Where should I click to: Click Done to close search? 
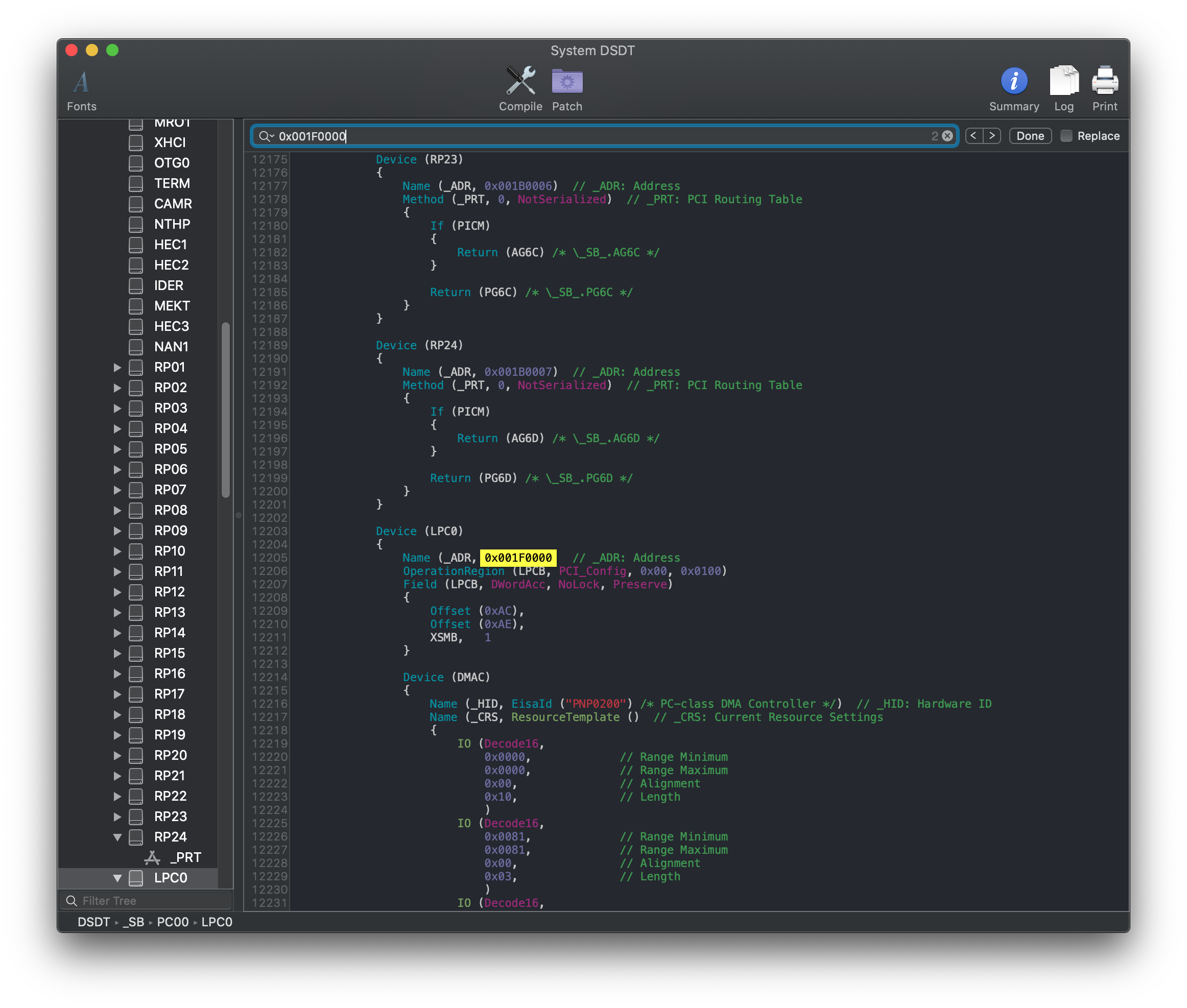tap(1030, 136)
